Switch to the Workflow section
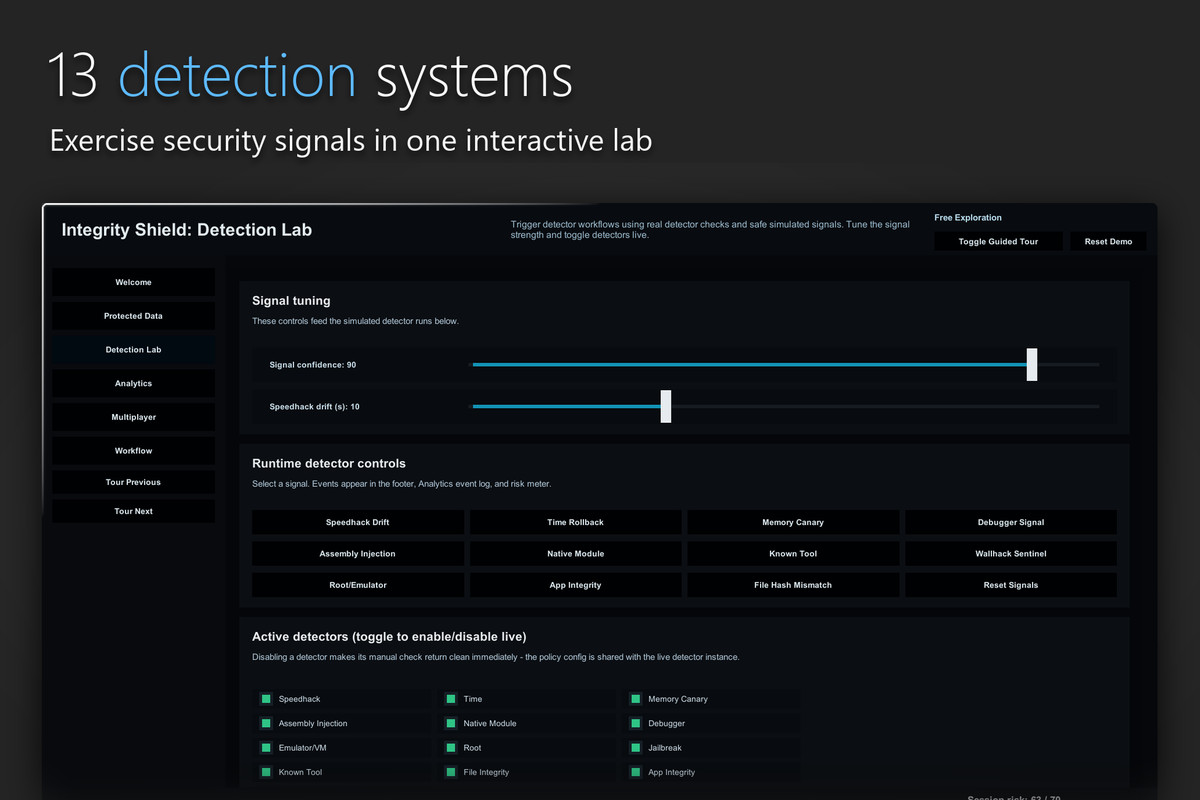The width and height of the screenshot is (1200, 800). (133, 451)
